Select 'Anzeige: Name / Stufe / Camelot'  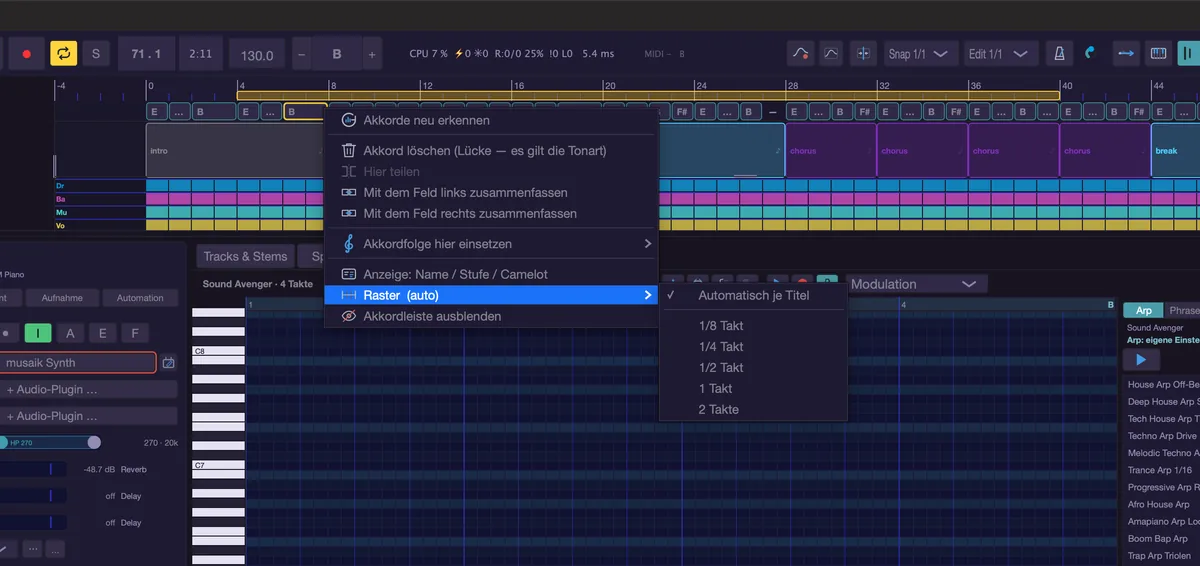coord(492,274)
